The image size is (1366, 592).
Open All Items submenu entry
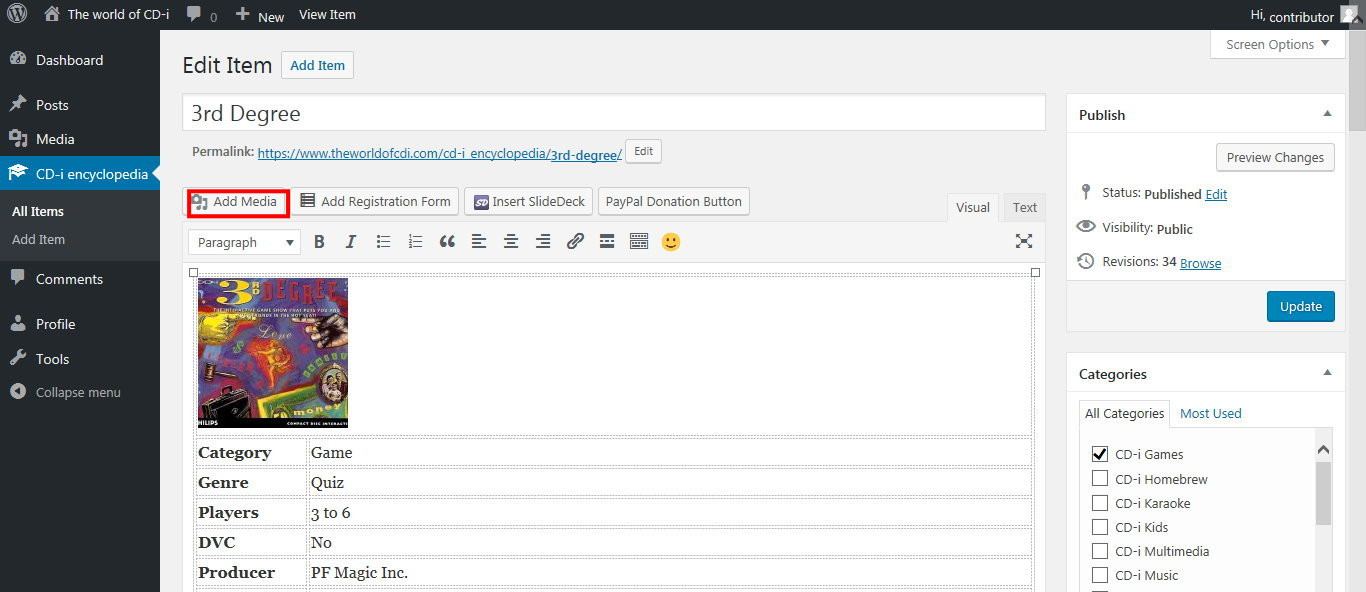pos(38,211)
